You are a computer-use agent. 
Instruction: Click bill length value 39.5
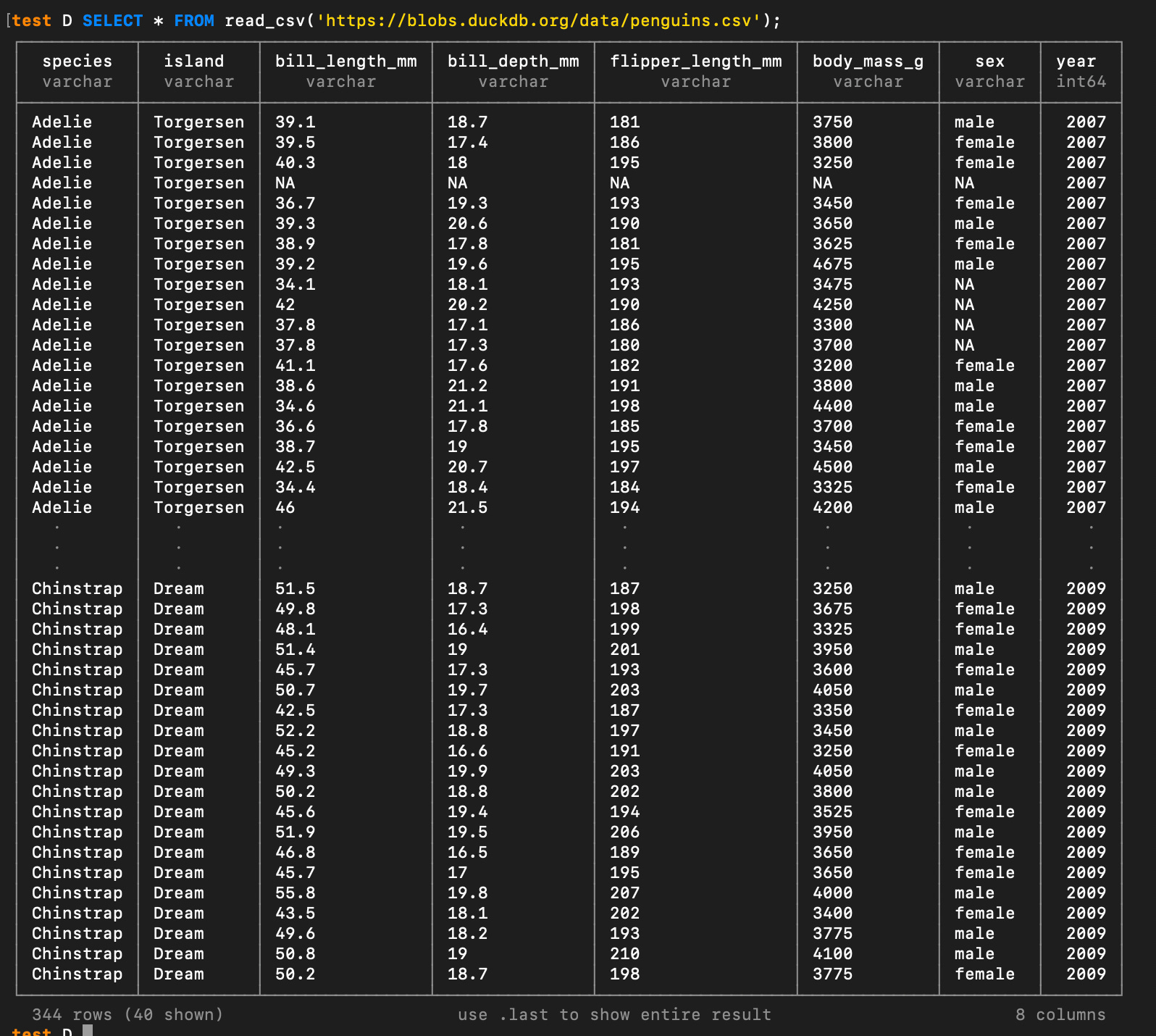296,142
